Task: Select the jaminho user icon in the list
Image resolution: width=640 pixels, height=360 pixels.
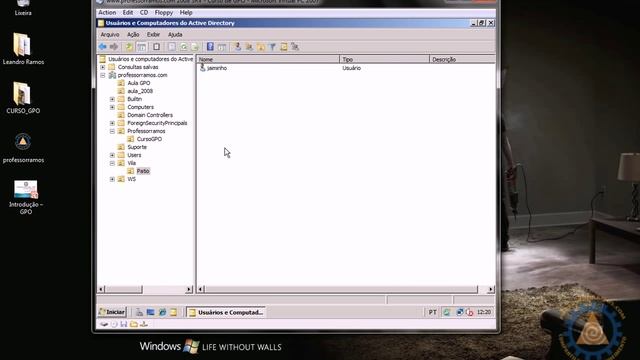Action: click(202, 68)
